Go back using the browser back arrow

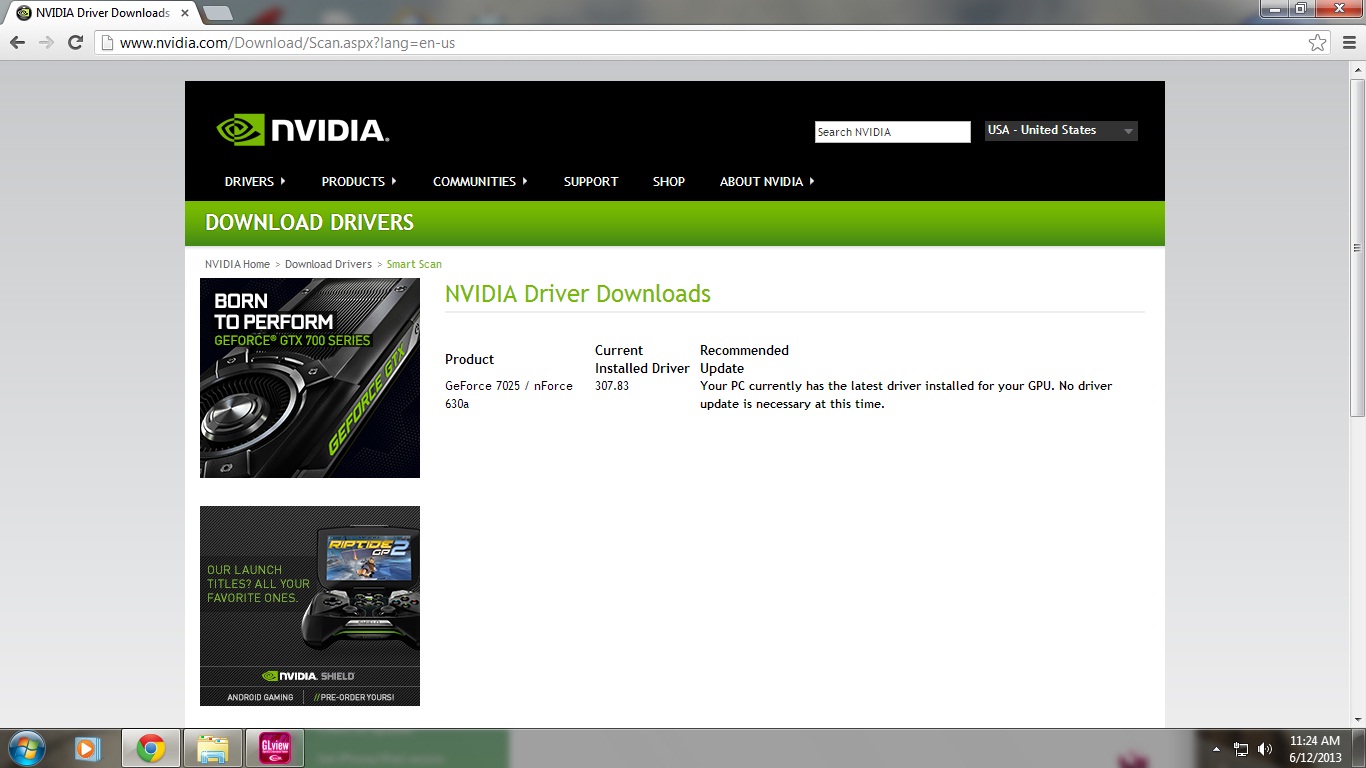point(17,42)
